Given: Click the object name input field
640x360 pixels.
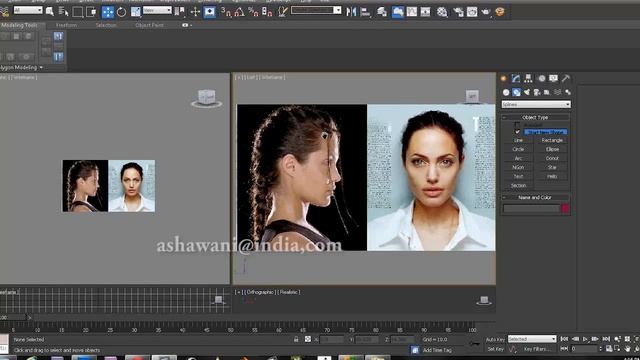Looking at the screenshot, I should (531, 209).
